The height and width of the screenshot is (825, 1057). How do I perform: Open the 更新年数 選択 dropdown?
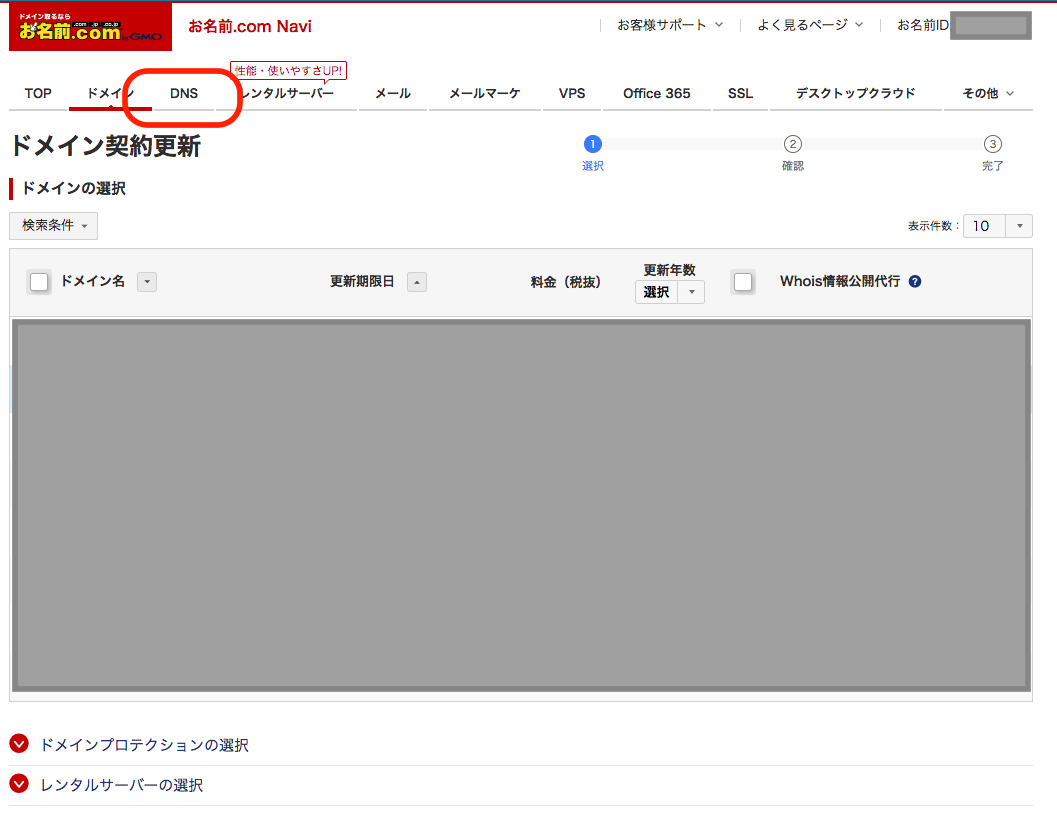tap(669, 292)
